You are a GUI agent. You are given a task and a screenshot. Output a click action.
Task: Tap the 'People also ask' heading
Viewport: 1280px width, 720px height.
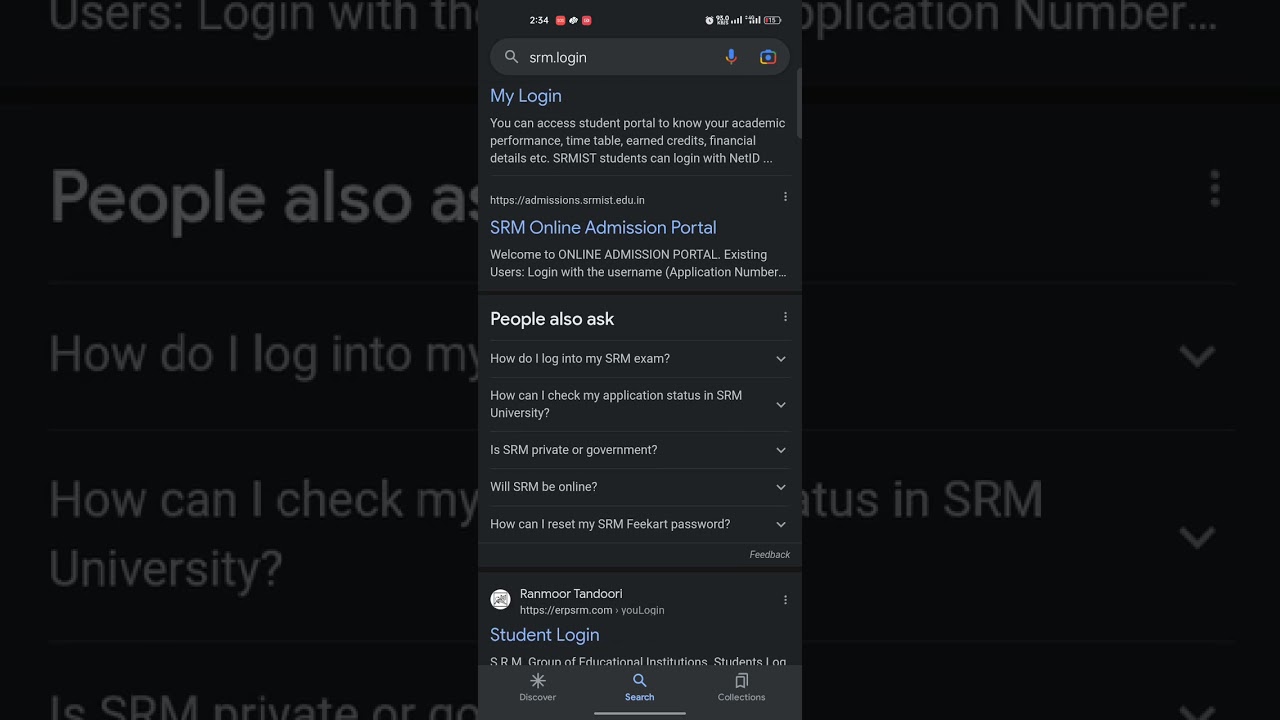tap(552, 319)
